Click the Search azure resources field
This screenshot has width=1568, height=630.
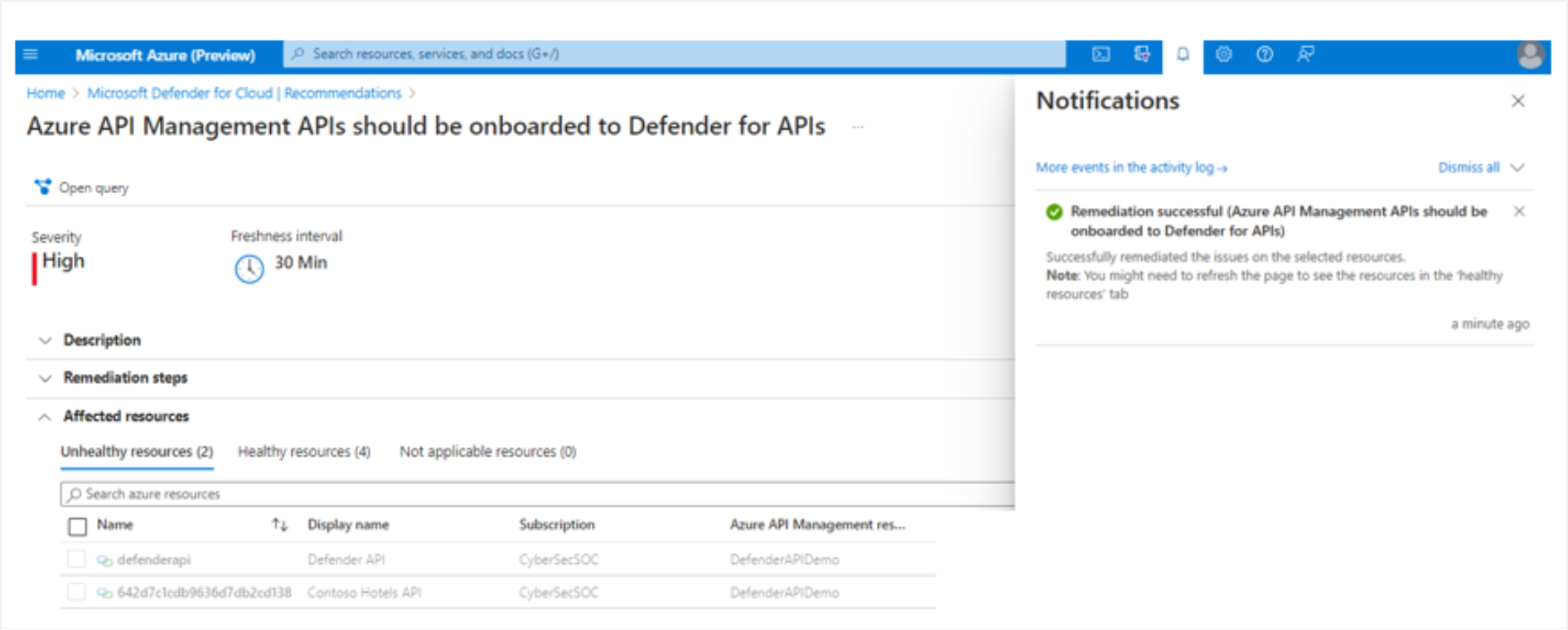[x=537, y=494]
